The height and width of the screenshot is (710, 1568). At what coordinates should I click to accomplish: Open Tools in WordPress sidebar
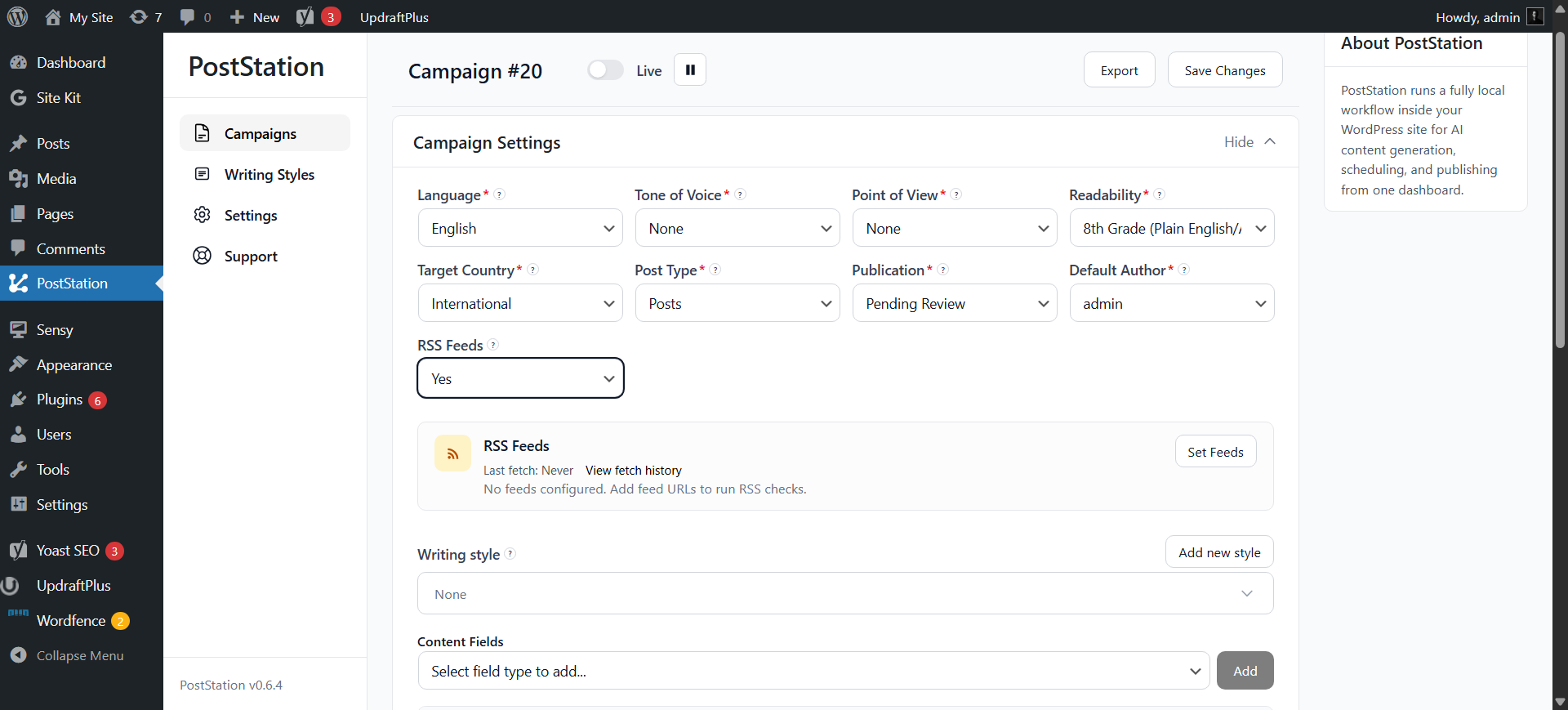point(82,470)
